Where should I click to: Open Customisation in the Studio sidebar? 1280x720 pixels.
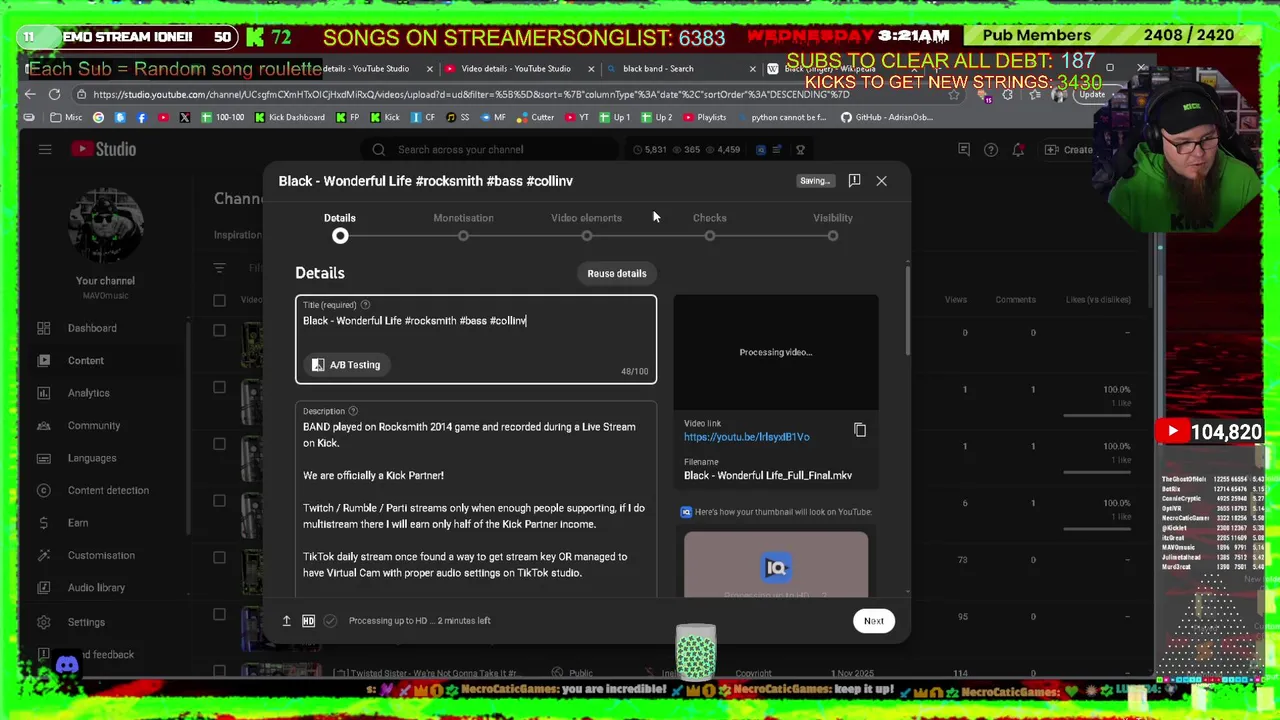101,555
